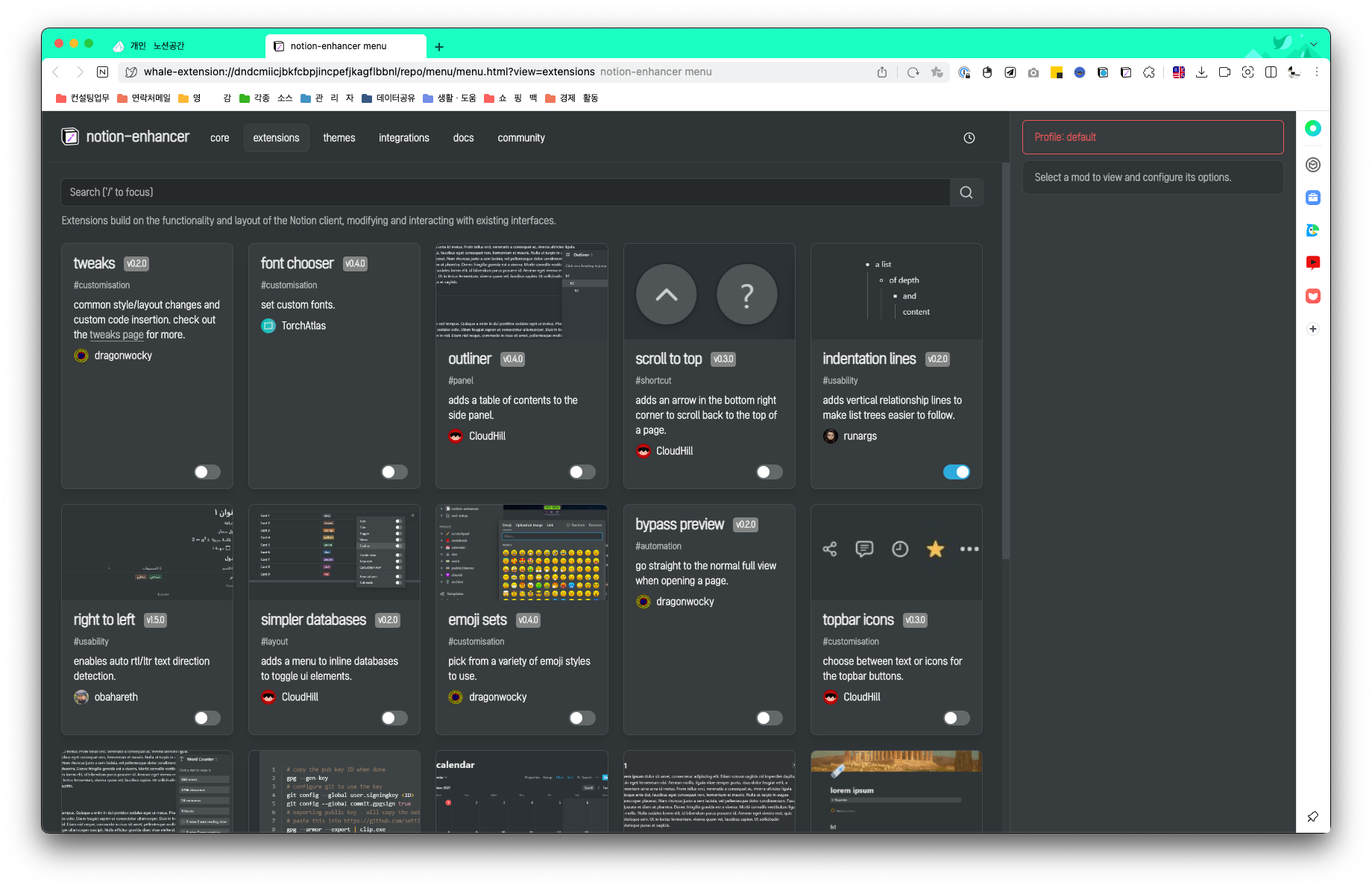Click the browser address bar URL
1372x888 pixels.
click(369, 72)
